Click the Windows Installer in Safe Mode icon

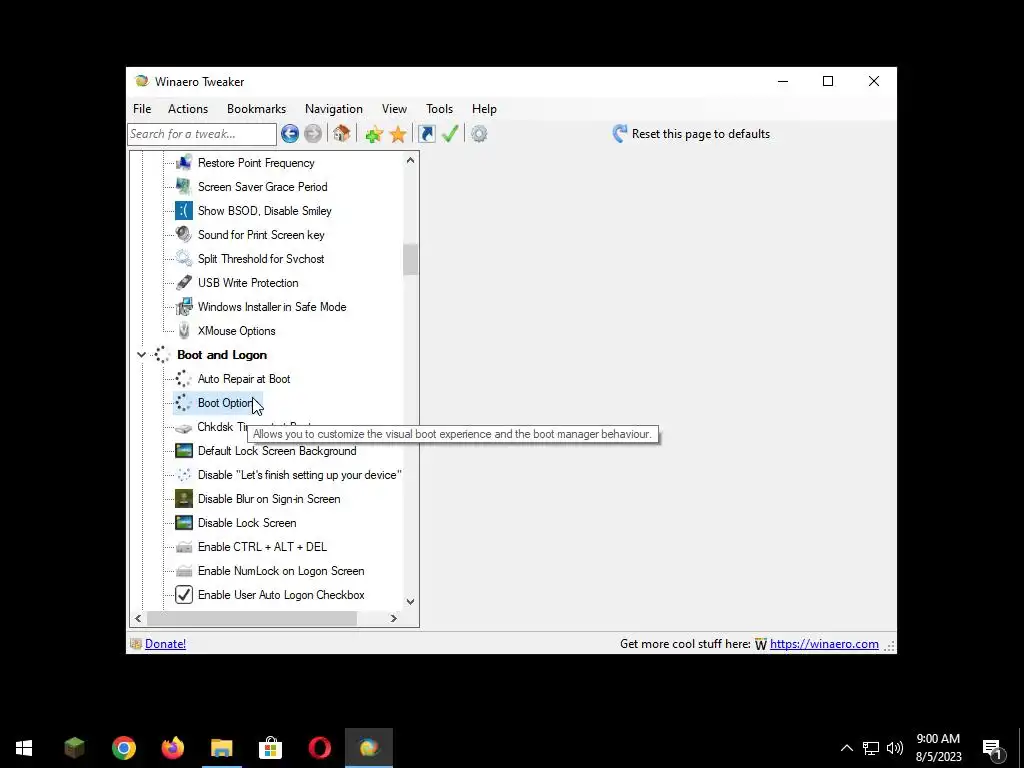click(184, 306)
